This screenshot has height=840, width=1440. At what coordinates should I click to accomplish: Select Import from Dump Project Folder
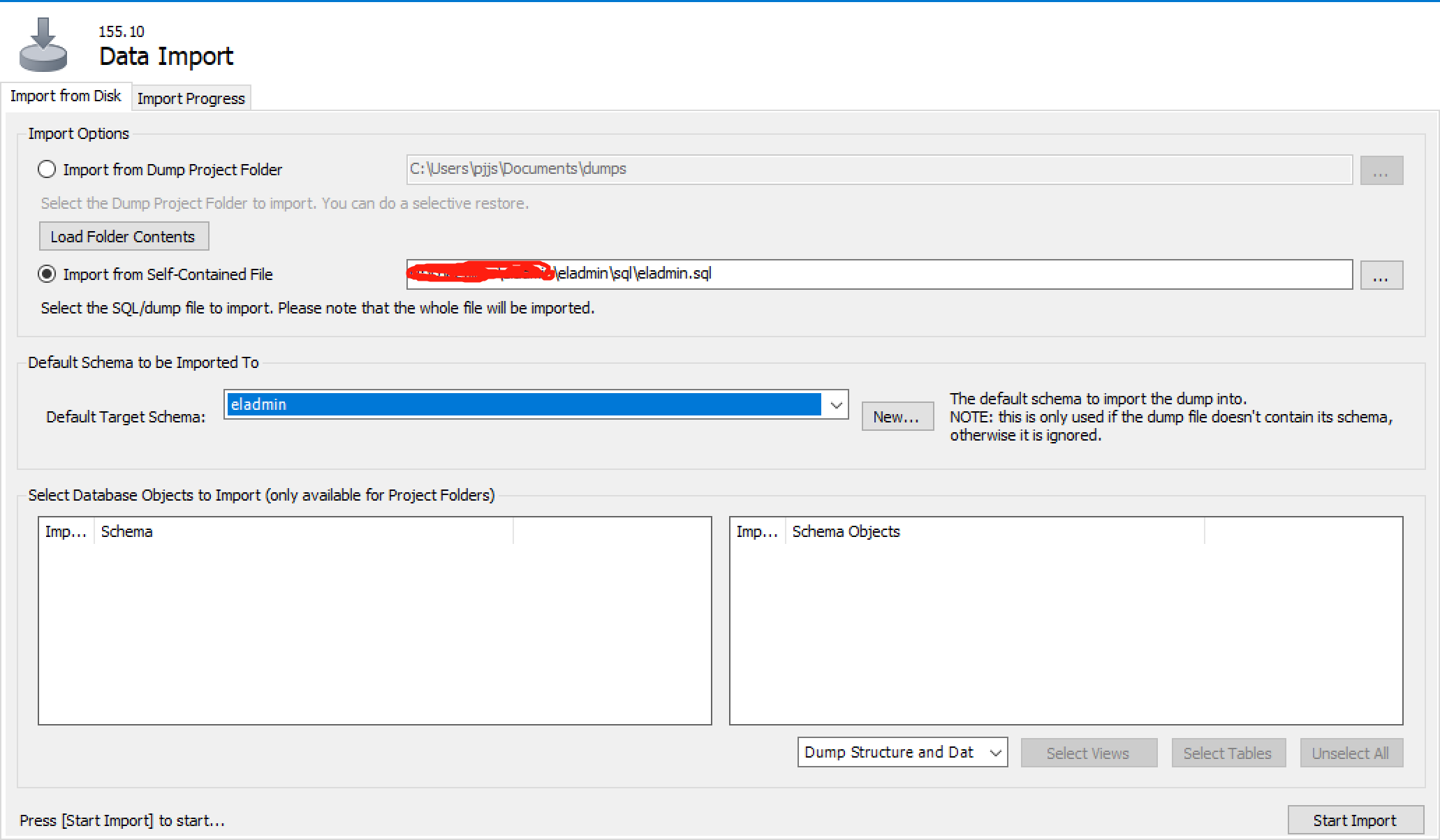47,170
